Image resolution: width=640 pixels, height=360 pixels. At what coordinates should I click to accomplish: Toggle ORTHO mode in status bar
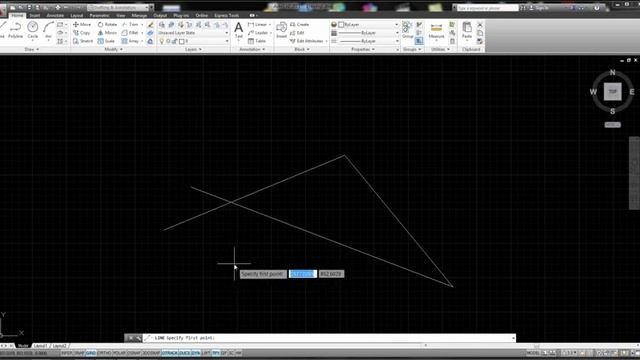[x=104, y=353]
